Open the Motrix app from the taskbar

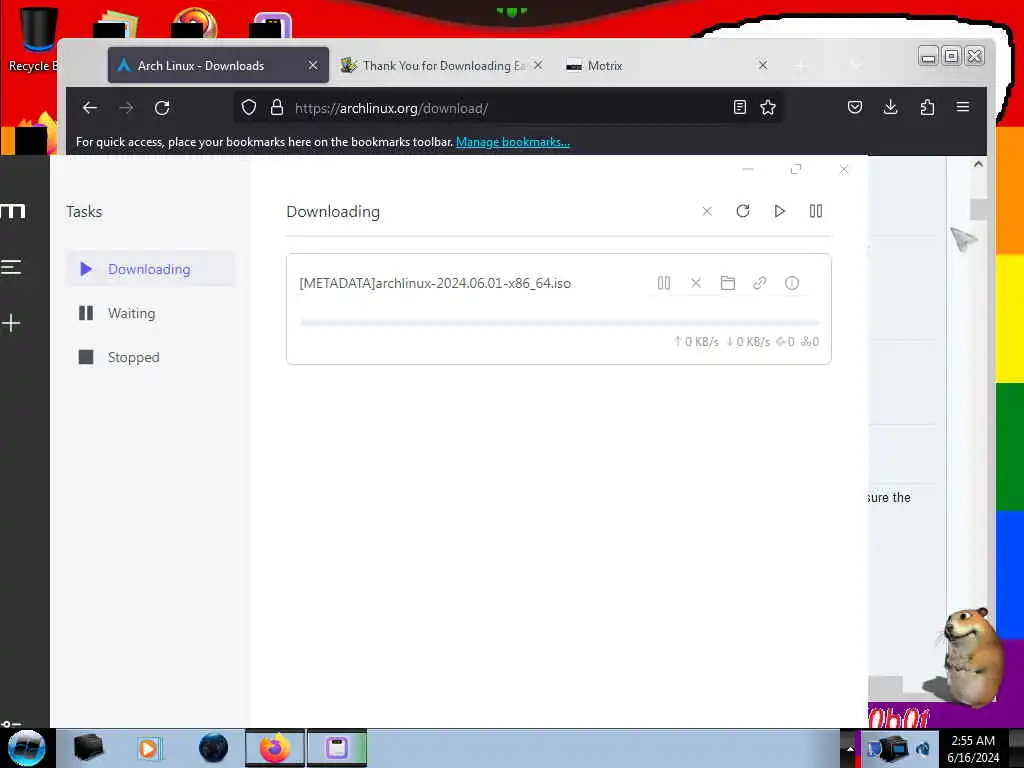337,748
